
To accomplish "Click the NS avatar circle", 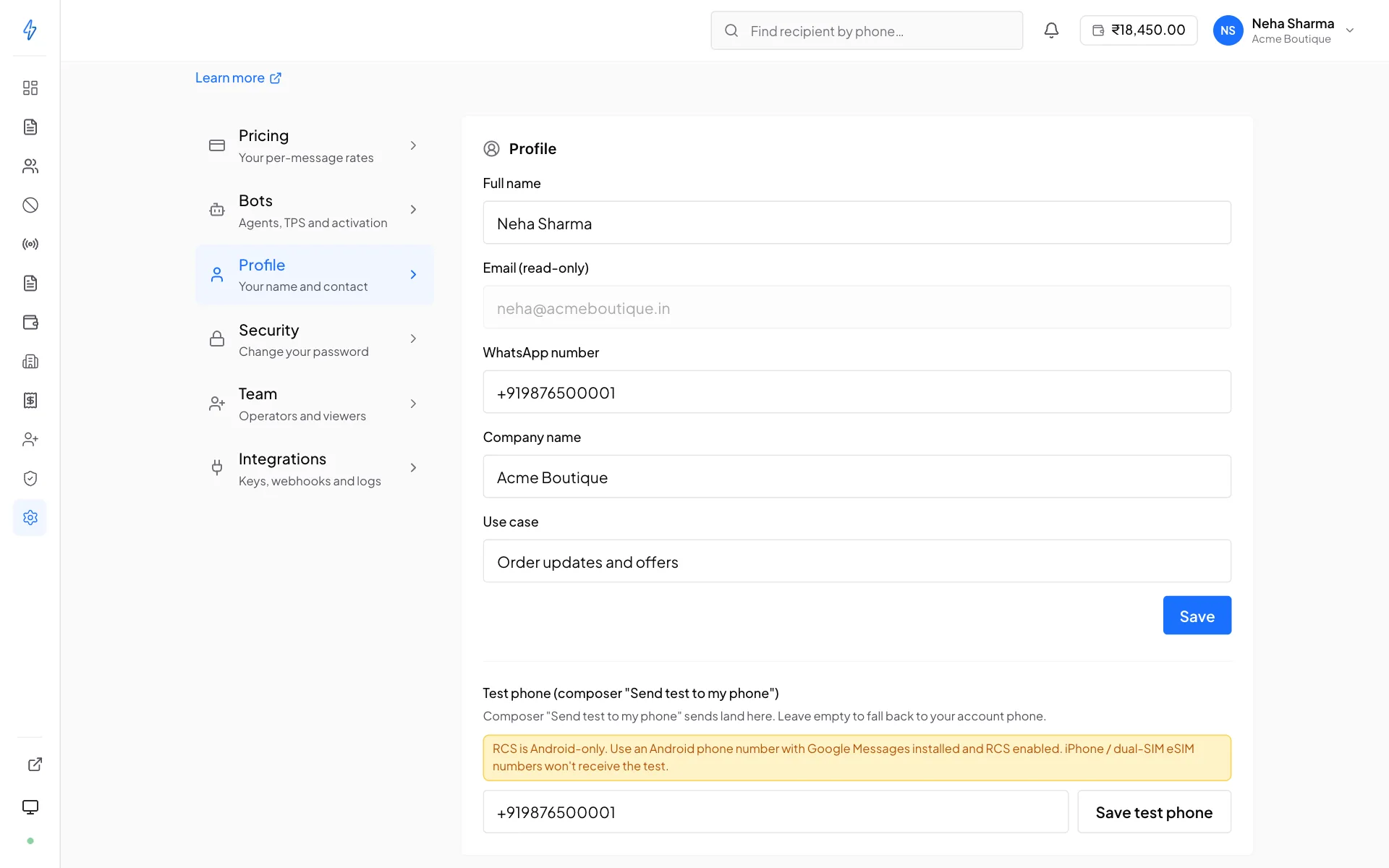I will click(x=1228, y=30).
